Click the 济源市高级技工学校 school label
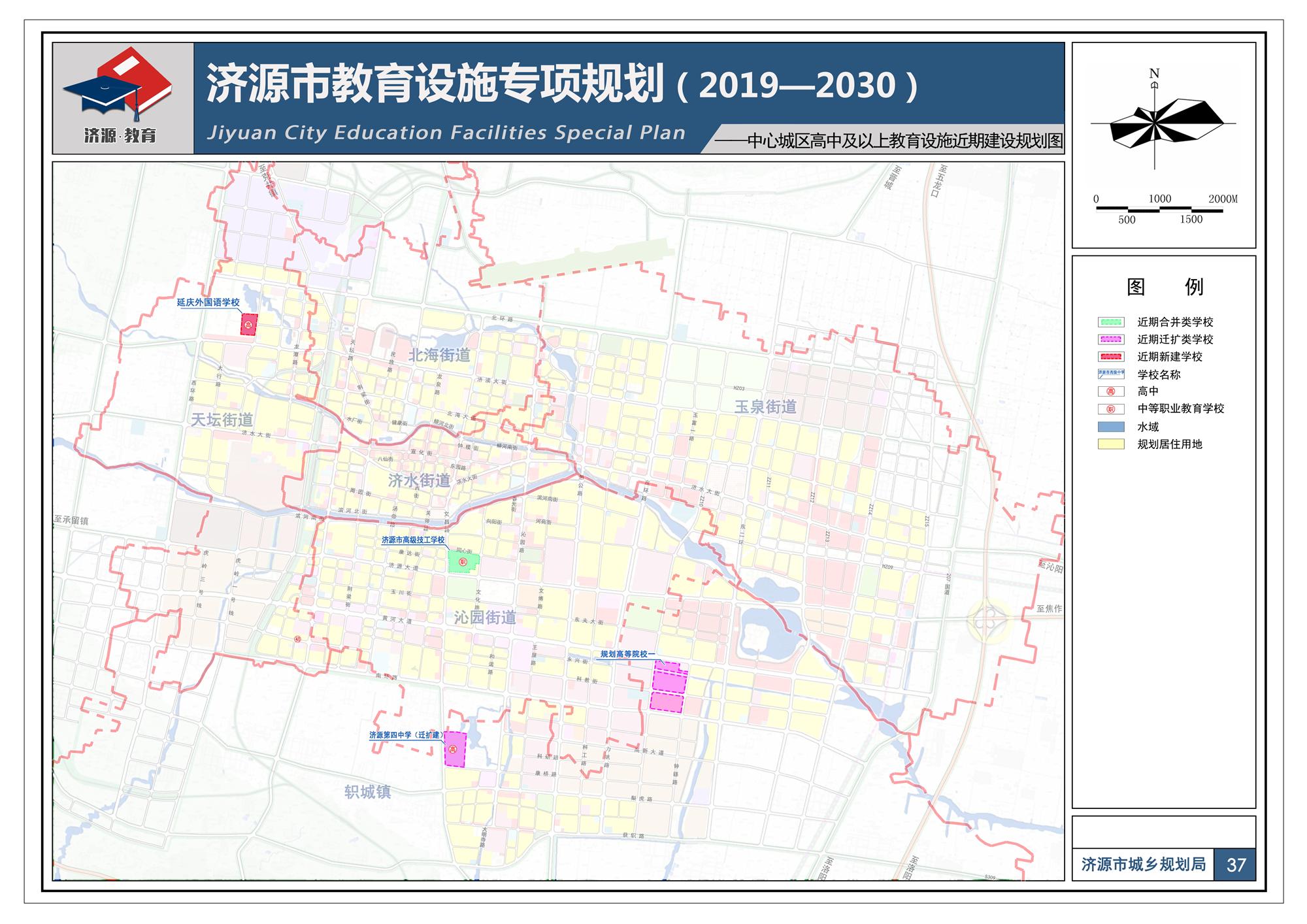This screenshot has width=1307, height=924. [413, 540]
